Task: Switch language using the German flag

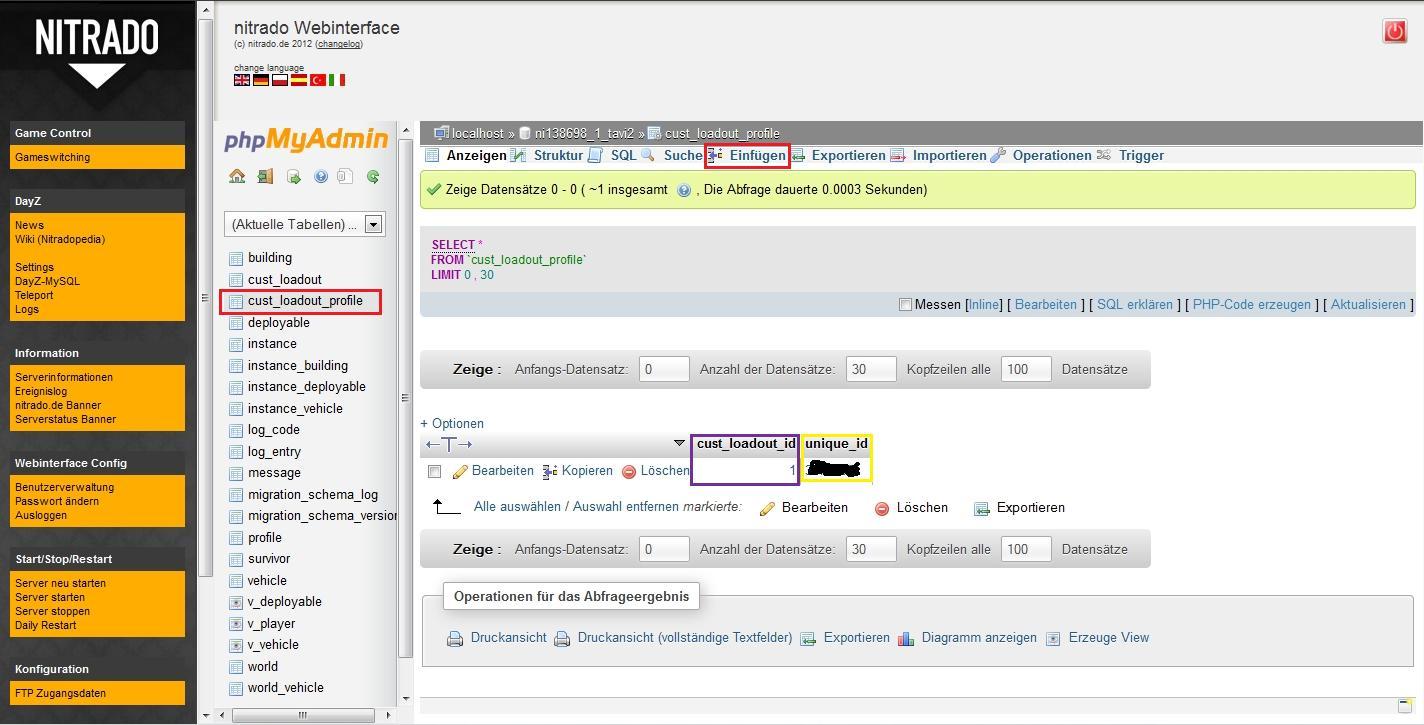Action: (261, 80)
